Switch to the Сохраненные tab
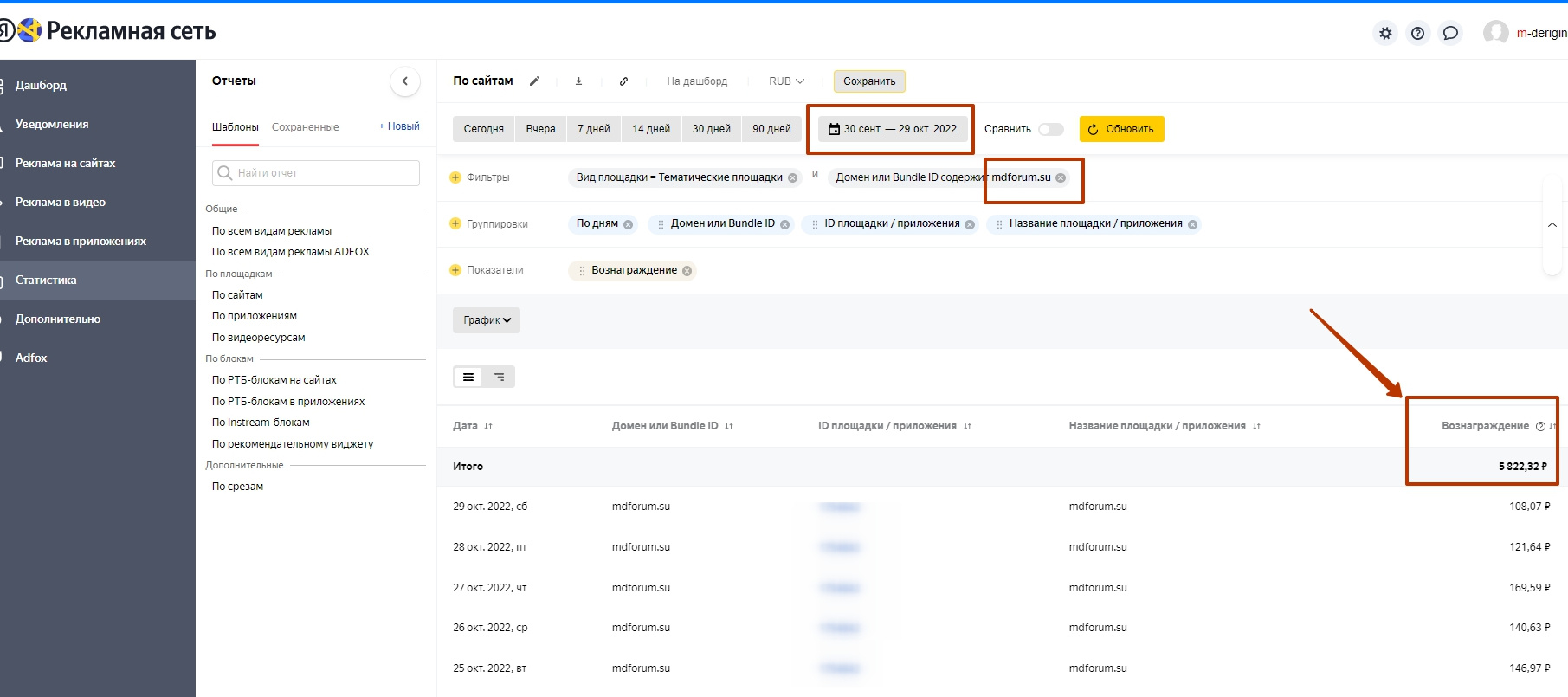 (x=305, y=127)
